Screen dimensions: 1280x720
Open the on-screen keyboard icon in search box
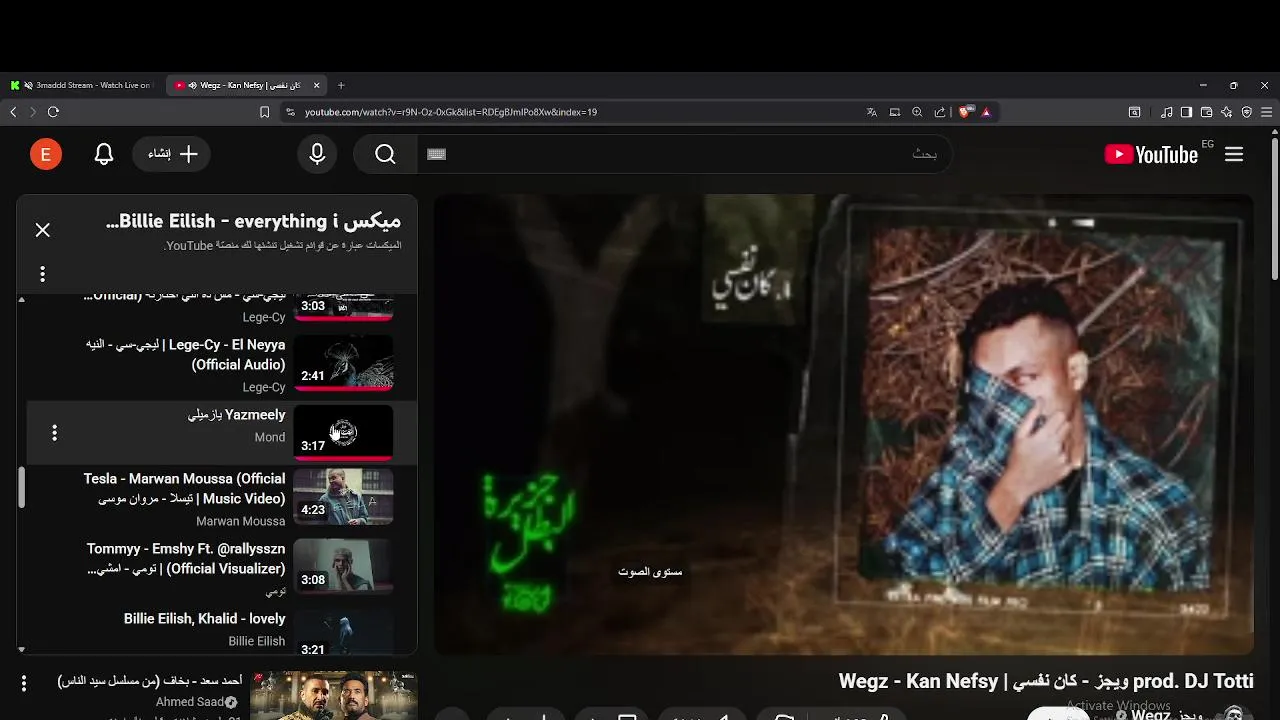pos(436,154)
